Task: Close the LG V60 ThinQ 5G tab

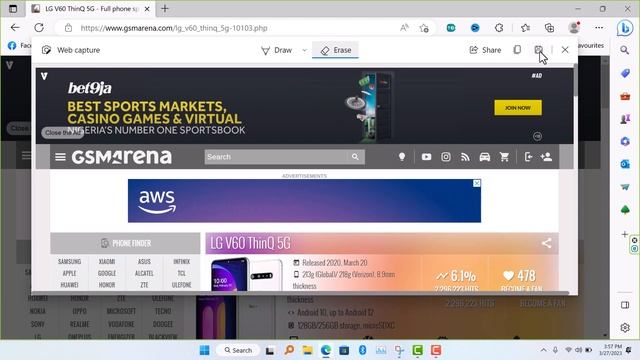Action: tap(147, 9)
